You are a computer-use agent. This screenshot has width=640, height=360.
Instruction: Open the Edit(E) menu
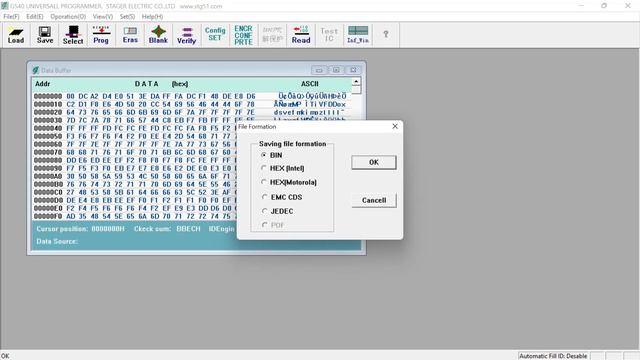point(35,16)
